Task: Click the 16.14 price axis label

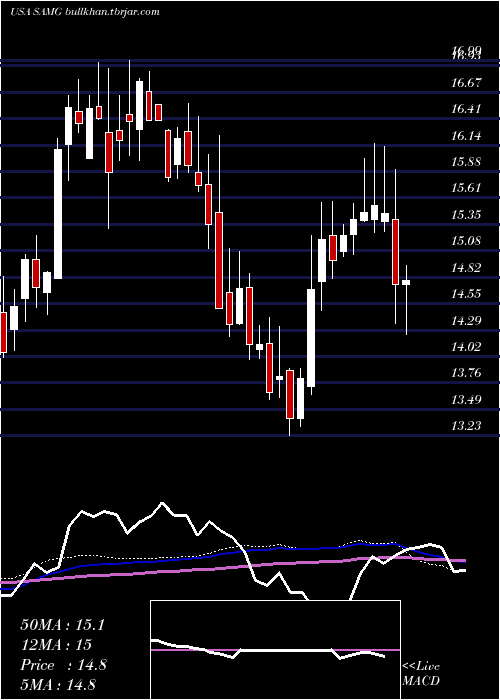Action: click(x=467, y=136)
